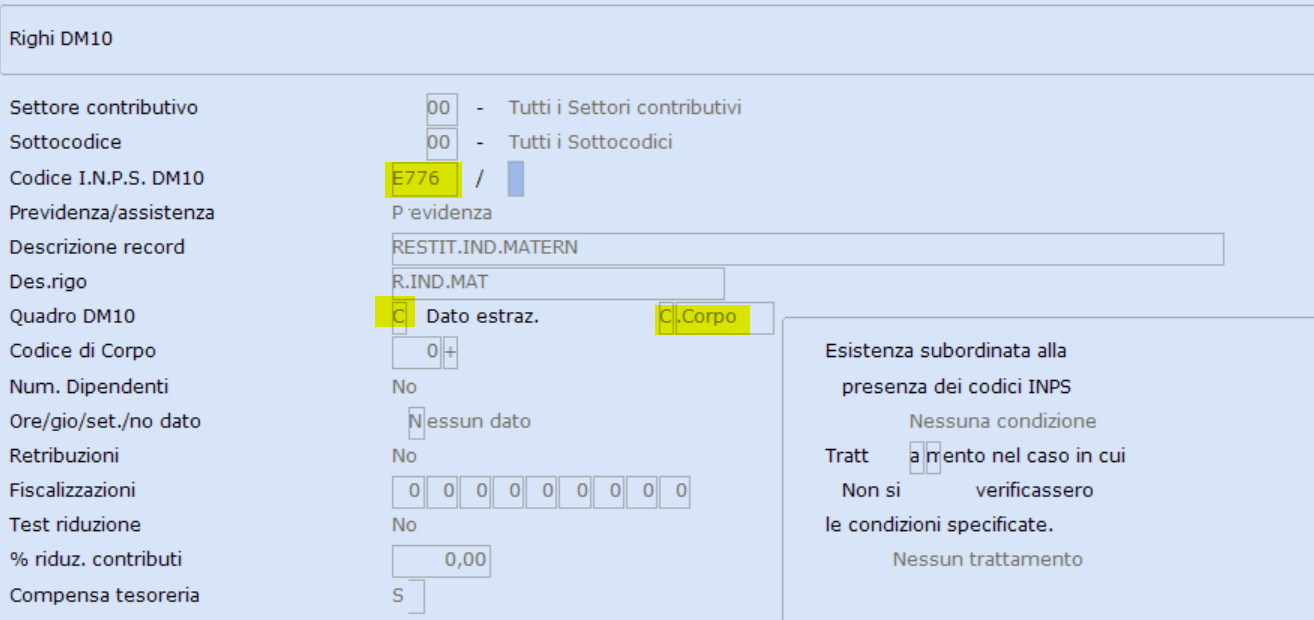Click the 'le condizioni specificate.' text
Screen dimensions: 1314x620
pos(939,525)
